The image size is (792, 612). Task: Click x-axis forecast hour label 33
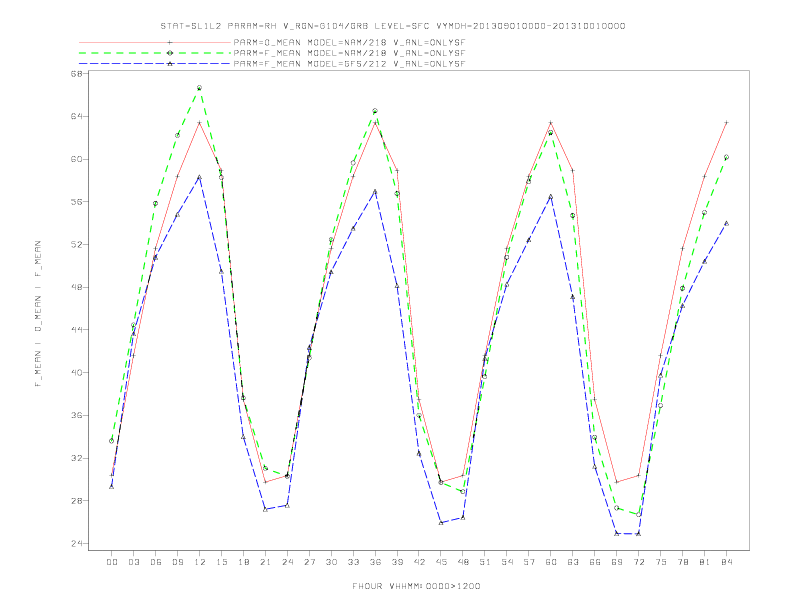pos(353,562)
